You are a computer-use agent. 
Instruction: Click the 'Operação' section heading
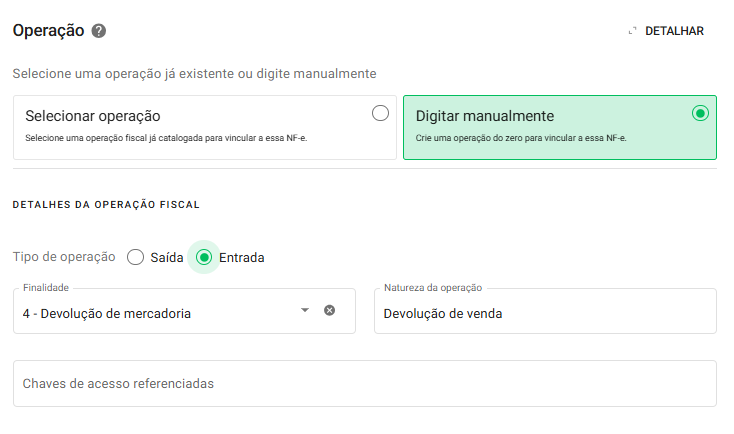pyautogui.click(x=48, y=31)
